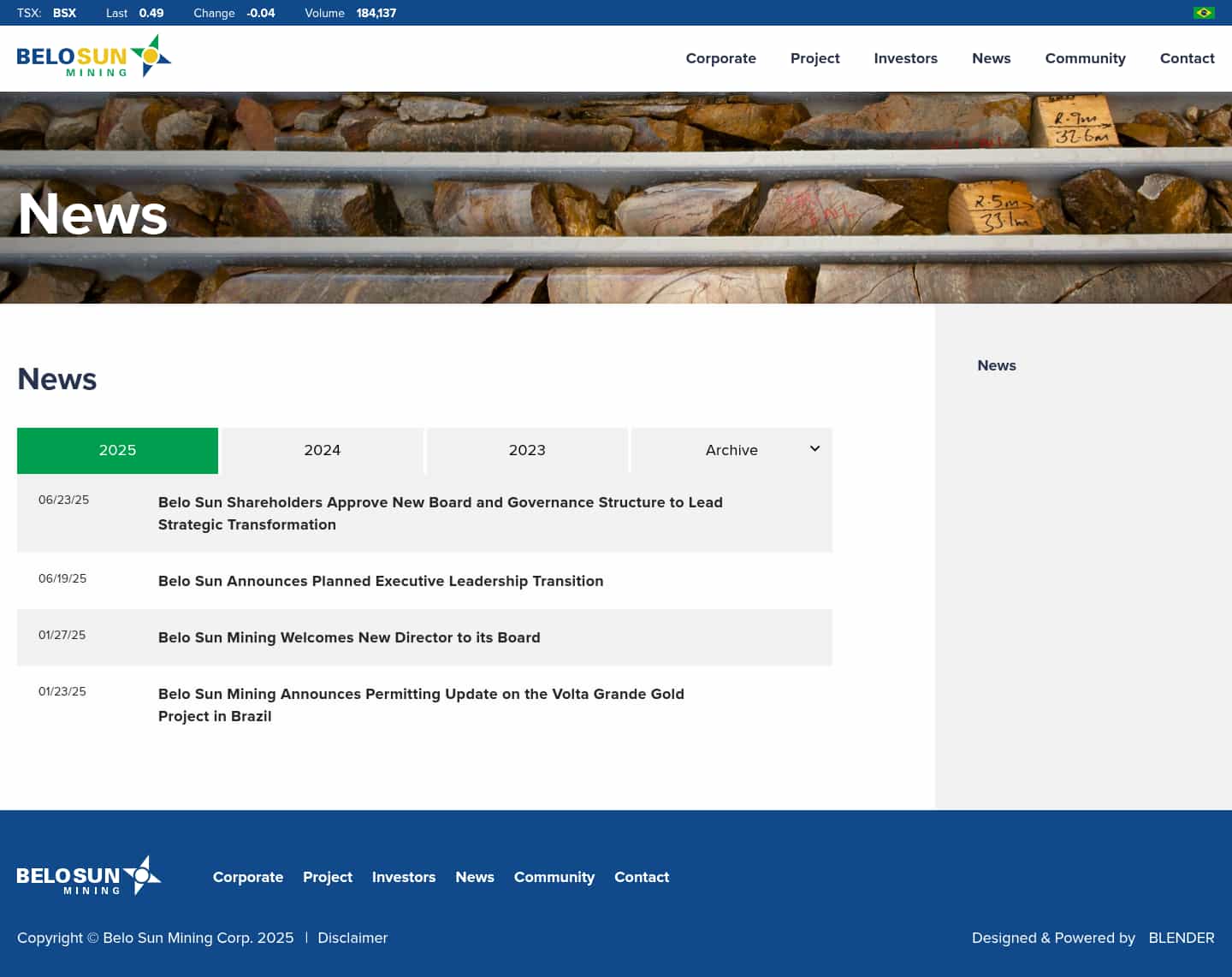Switch to the 2024 news tab
Screen dimensions: 1232x977
(323, 450)
